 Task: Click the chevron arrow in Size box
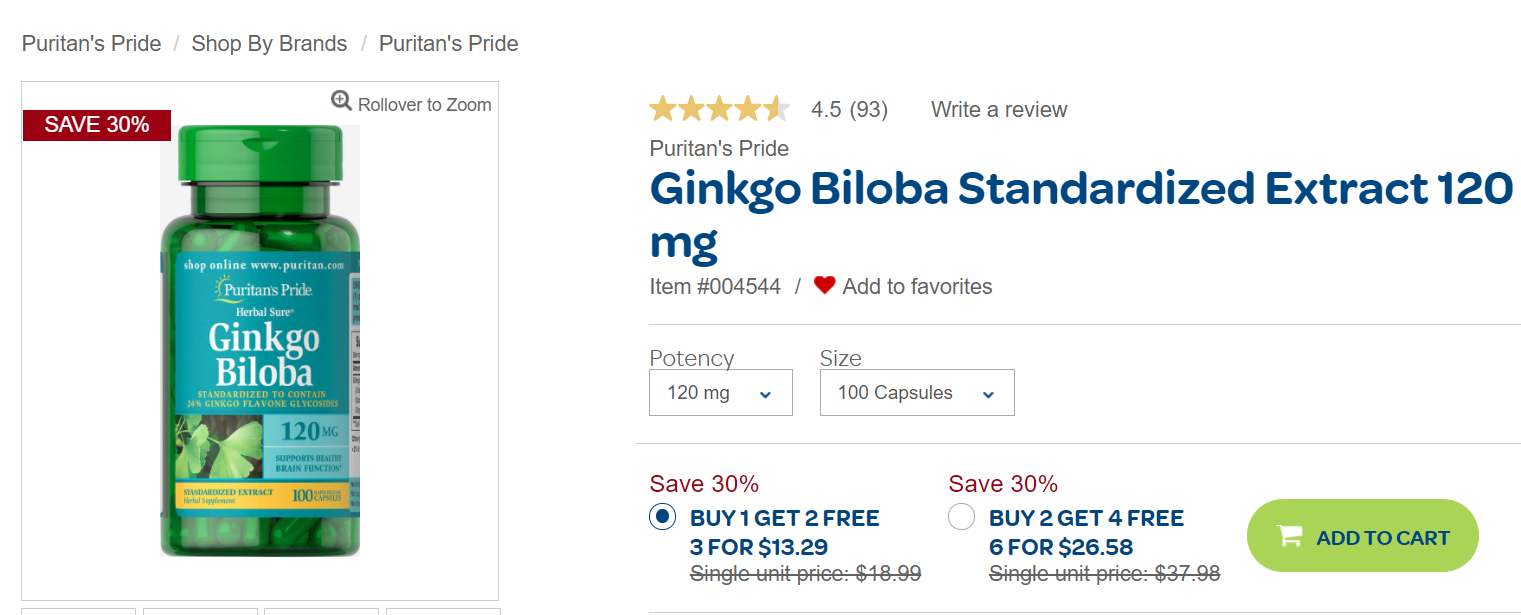988,394
